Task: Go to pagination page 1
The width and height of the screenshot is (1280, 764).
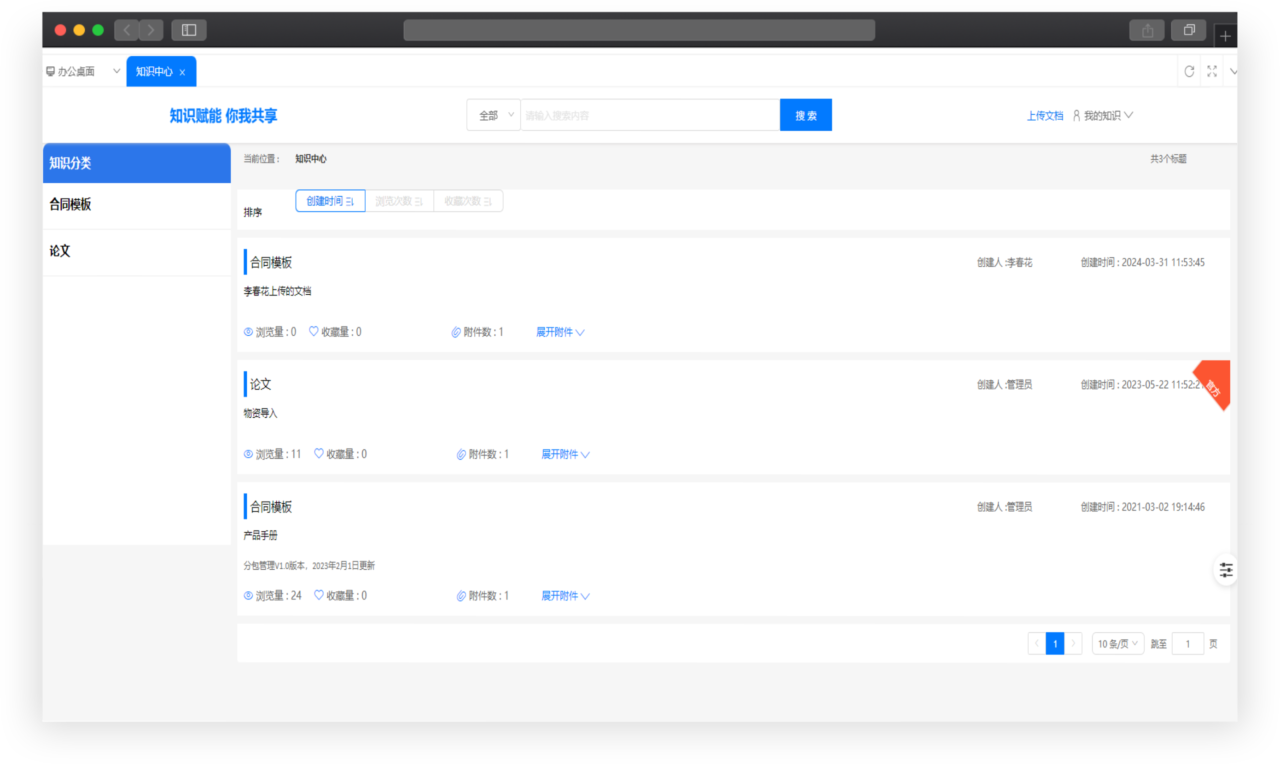Action: pos(1055,644)
